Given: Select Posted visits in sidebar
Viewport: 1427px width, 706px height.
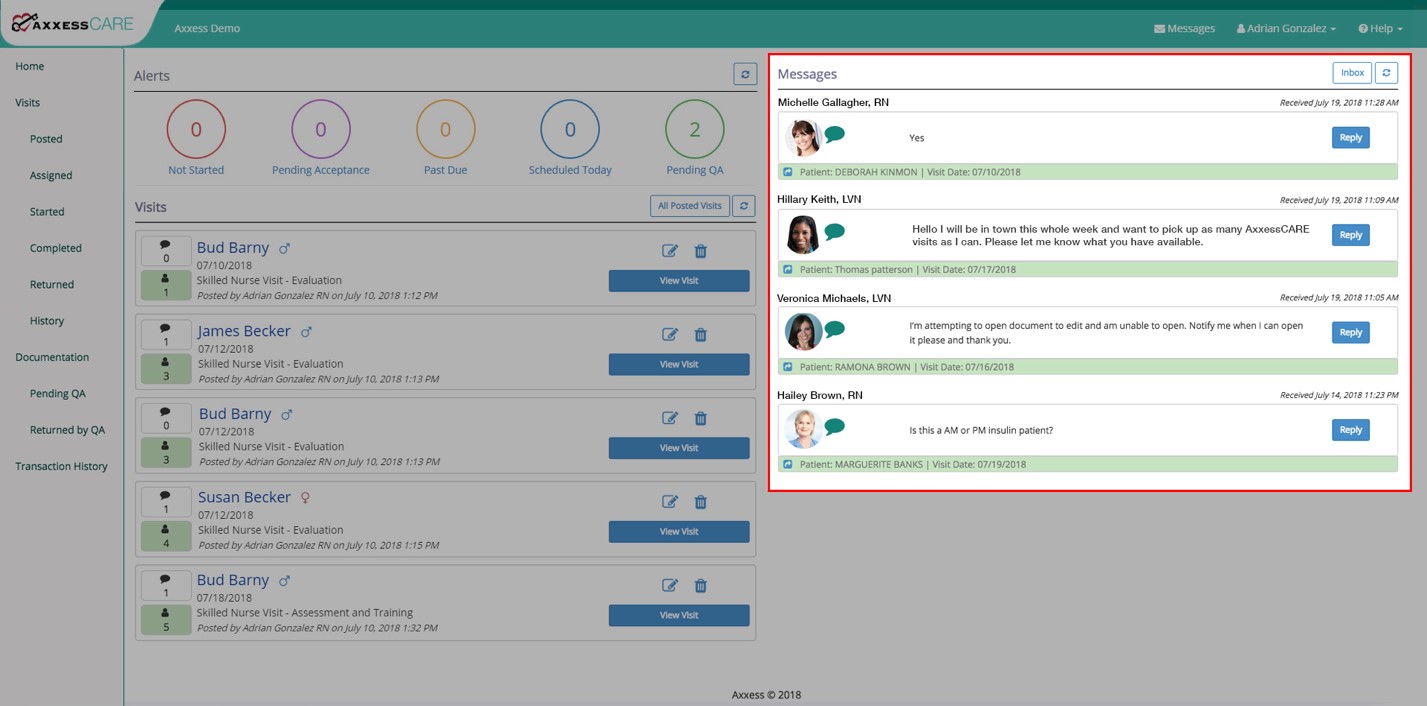Looking at the screenshot, I should (x=46, y=139).
